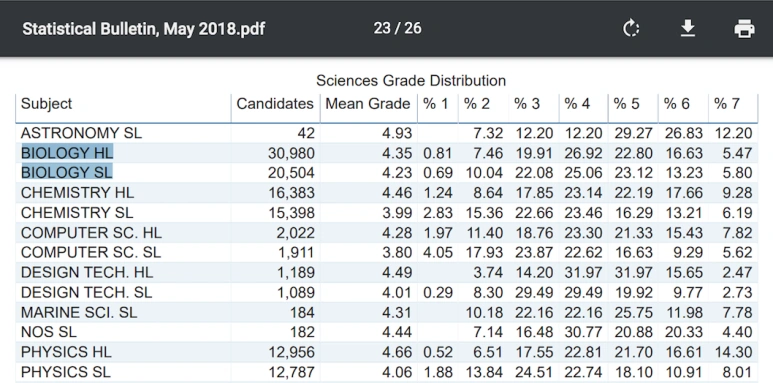Click the % 7 column header
Screen dimensions: 773x383
click(x=727, y=104)
